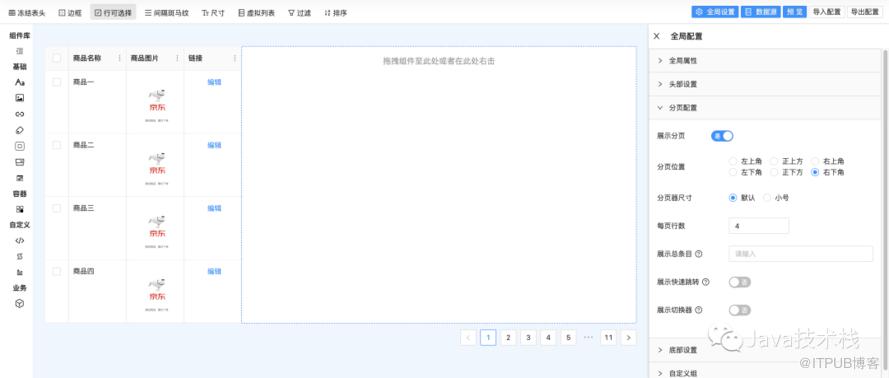This screenshot has height=378, width=889.
Task: Select the custom code (</>) component icon
Action: [x=19, y=240]
